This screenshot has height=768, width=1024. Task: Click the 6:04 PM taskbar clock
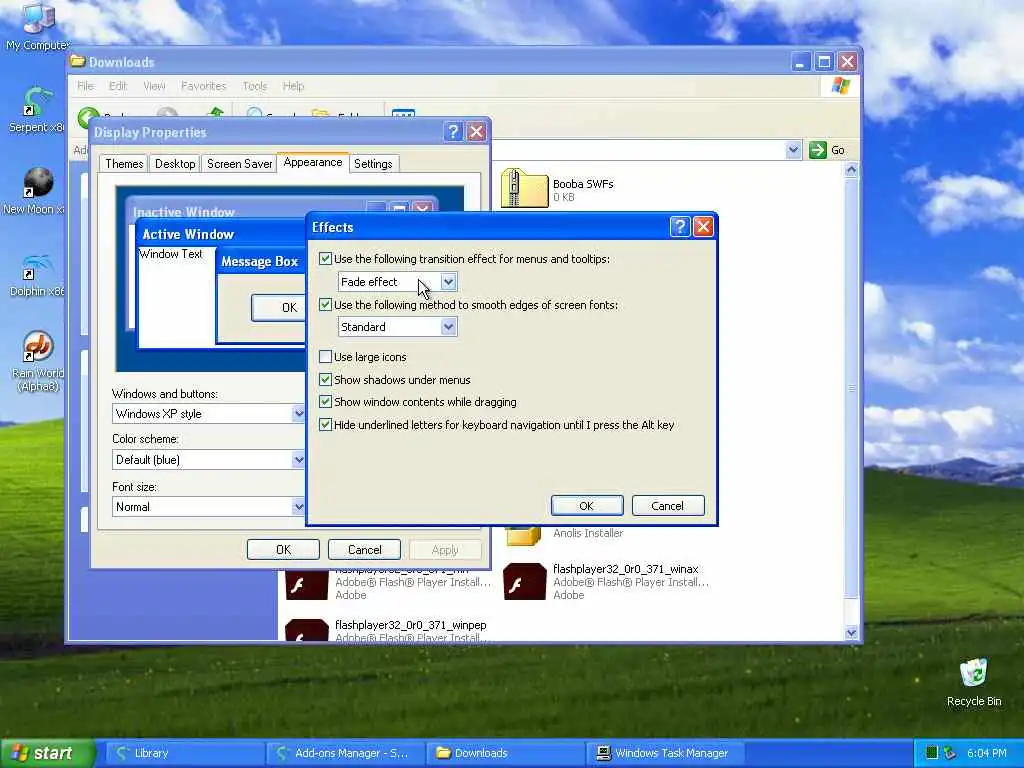pyautogui.click(x=986, y=753)
